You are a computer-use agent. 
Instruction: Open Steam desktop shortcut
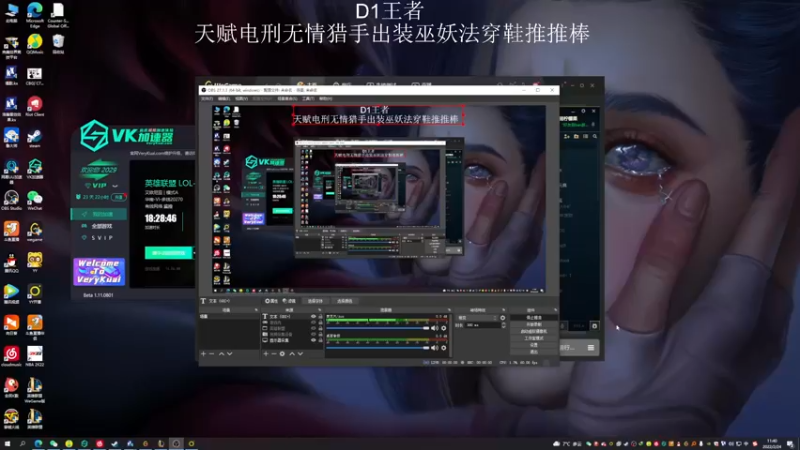click(x=35, y=138)
